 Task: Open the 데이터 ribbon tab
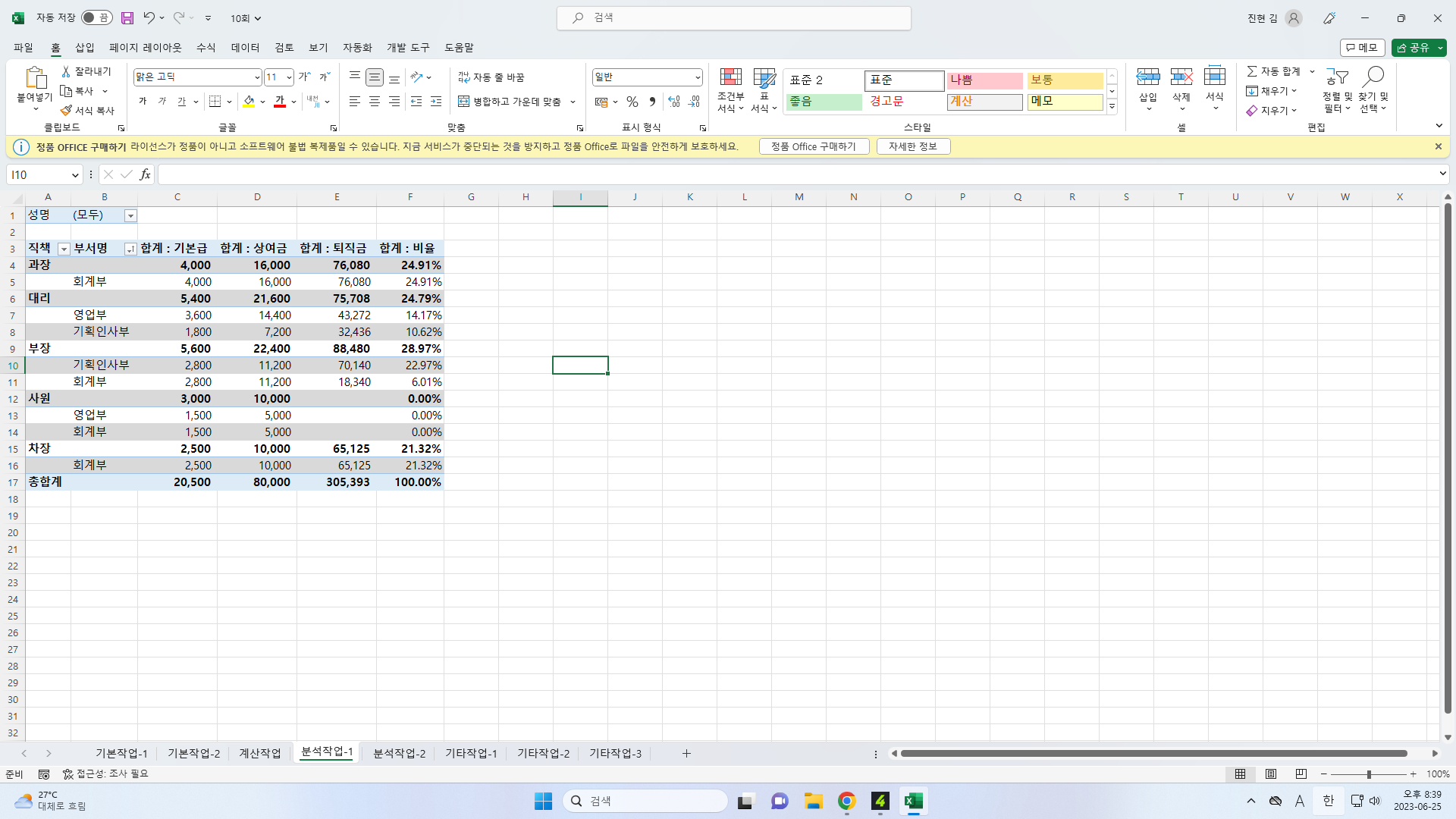coord(245,48)
